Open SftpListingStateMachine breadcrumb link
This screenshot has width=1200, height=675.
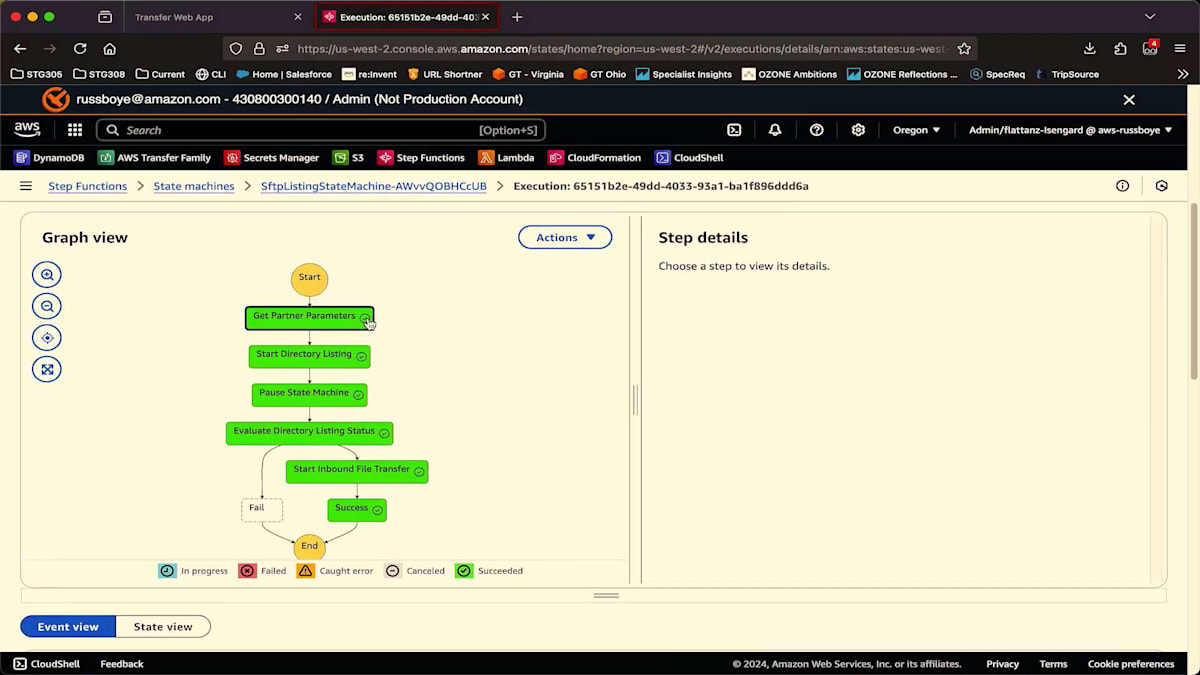click(x=374, y=186)
